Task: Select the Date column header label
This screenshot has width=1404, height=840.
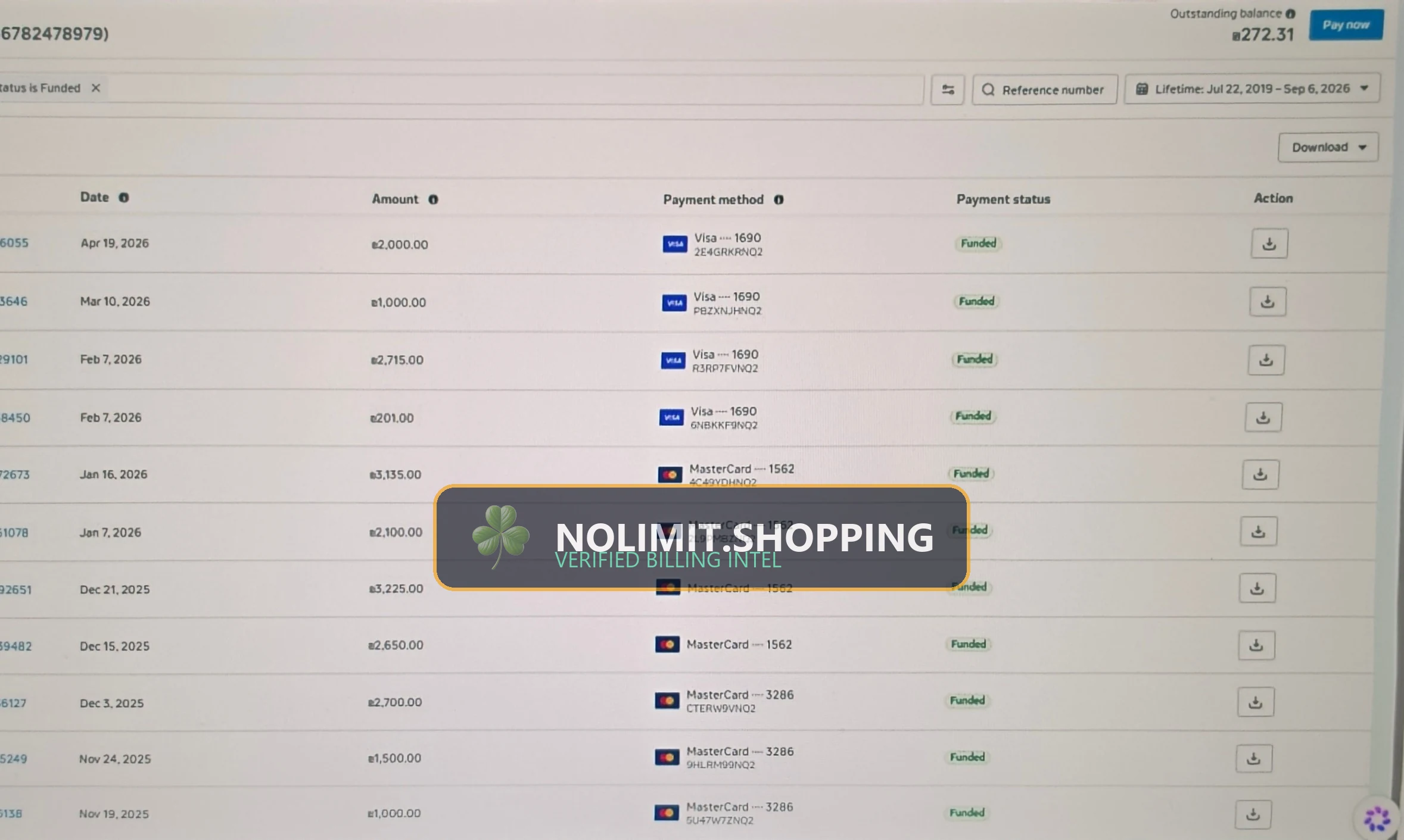Action: [95, 198]
